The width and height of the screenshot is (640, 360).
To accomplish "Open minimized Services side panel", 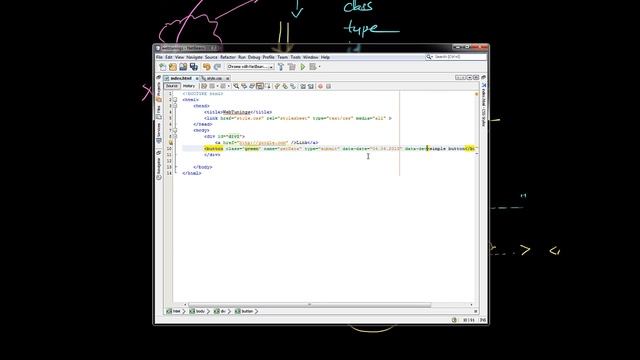I will 159,133.
